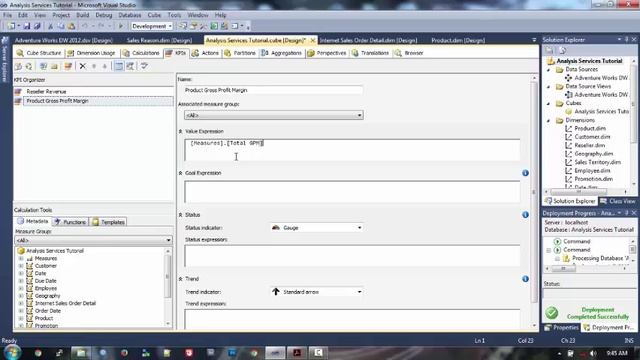
Task: Expand the Customer node in metadata tree
Action: coord(21,266)
